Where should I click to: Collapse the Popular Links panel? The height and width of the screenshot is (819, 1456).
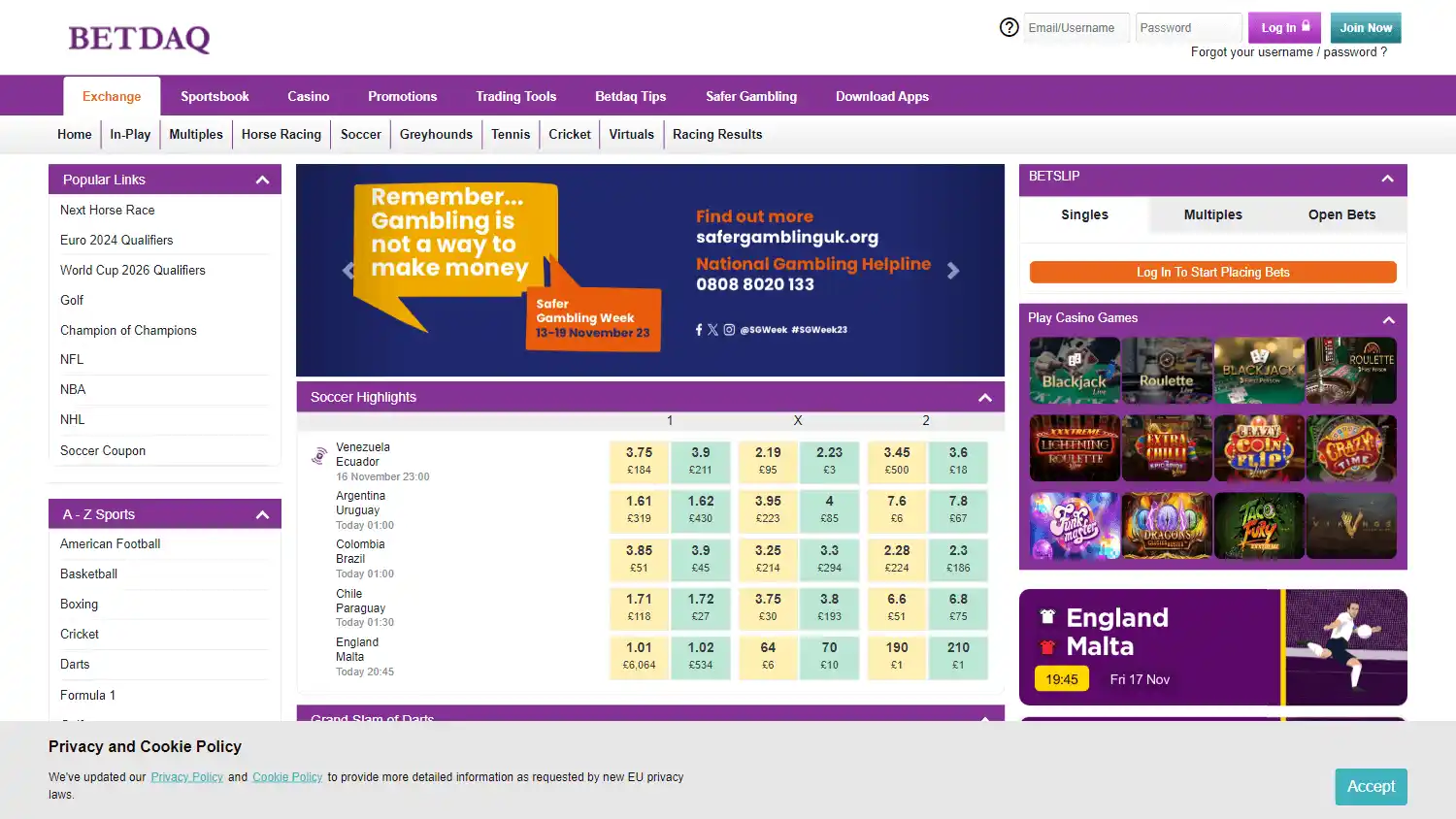[262, 180]
